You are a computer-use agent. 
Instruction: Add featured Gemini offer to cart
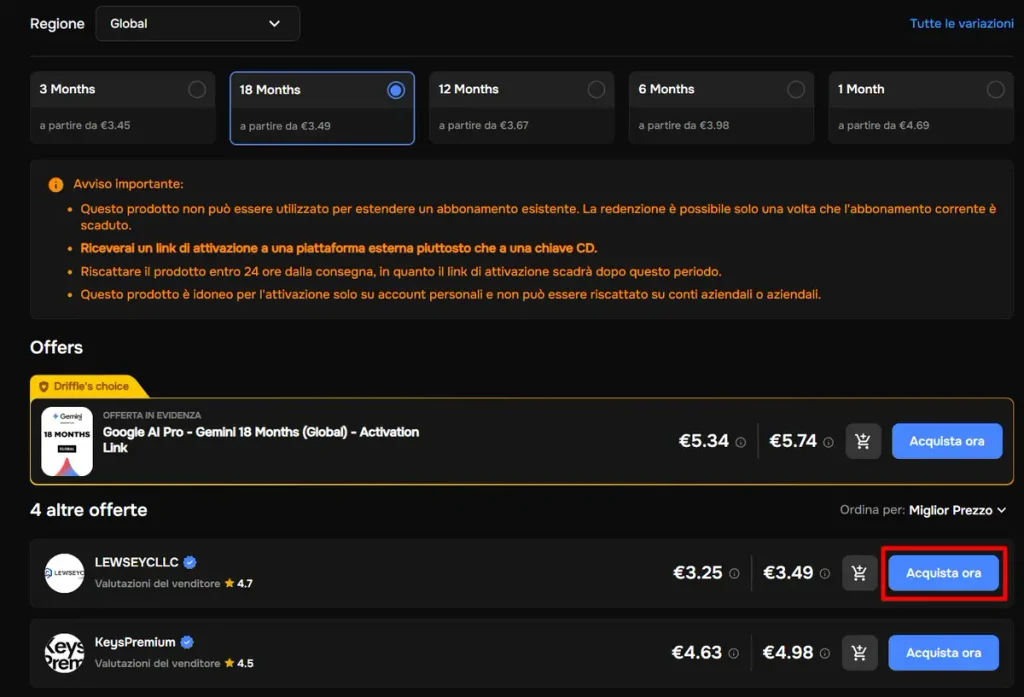pyautogui.click(x=863, y=442)
